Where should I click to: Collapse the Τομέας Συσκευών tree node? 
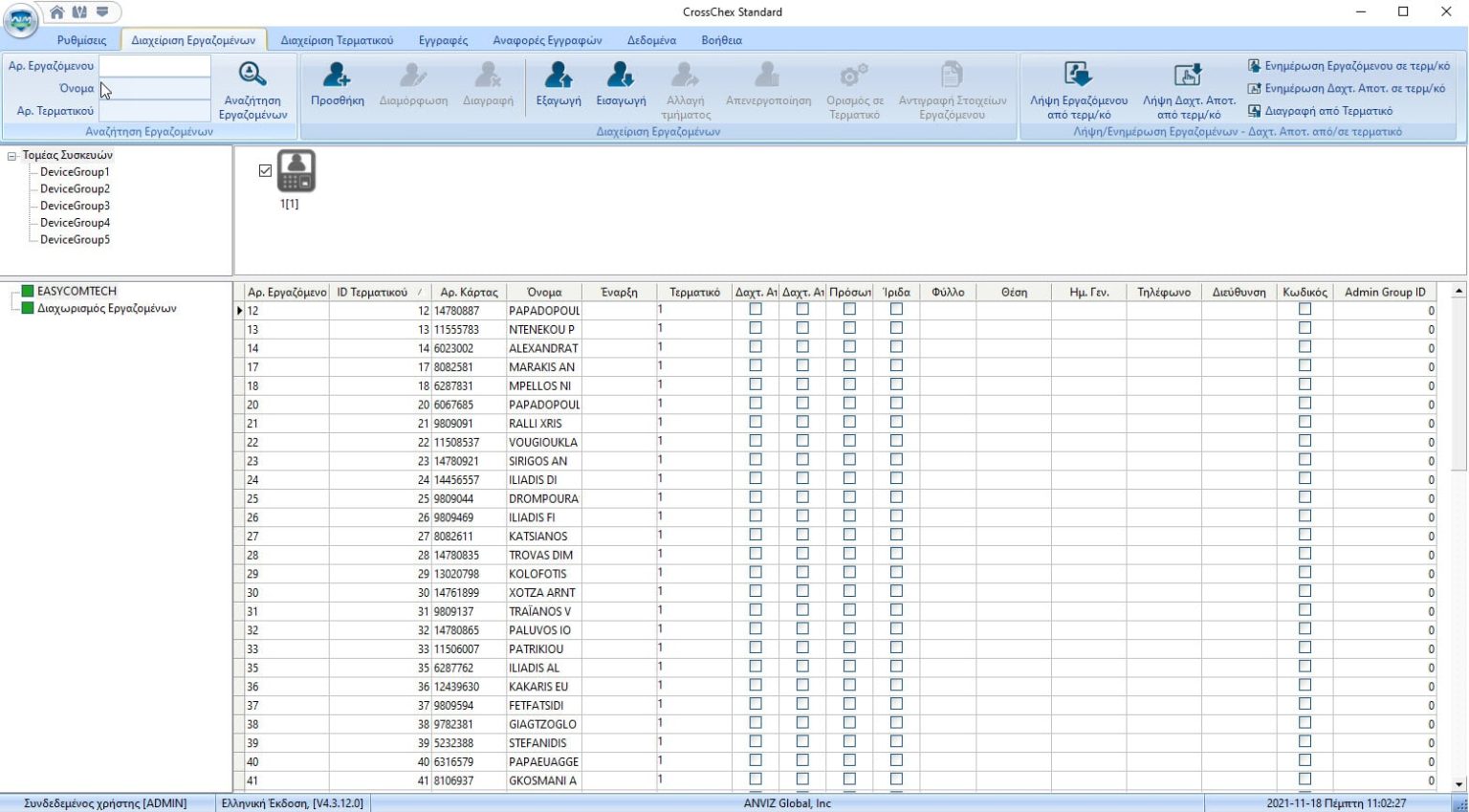[x=12, y=155]
